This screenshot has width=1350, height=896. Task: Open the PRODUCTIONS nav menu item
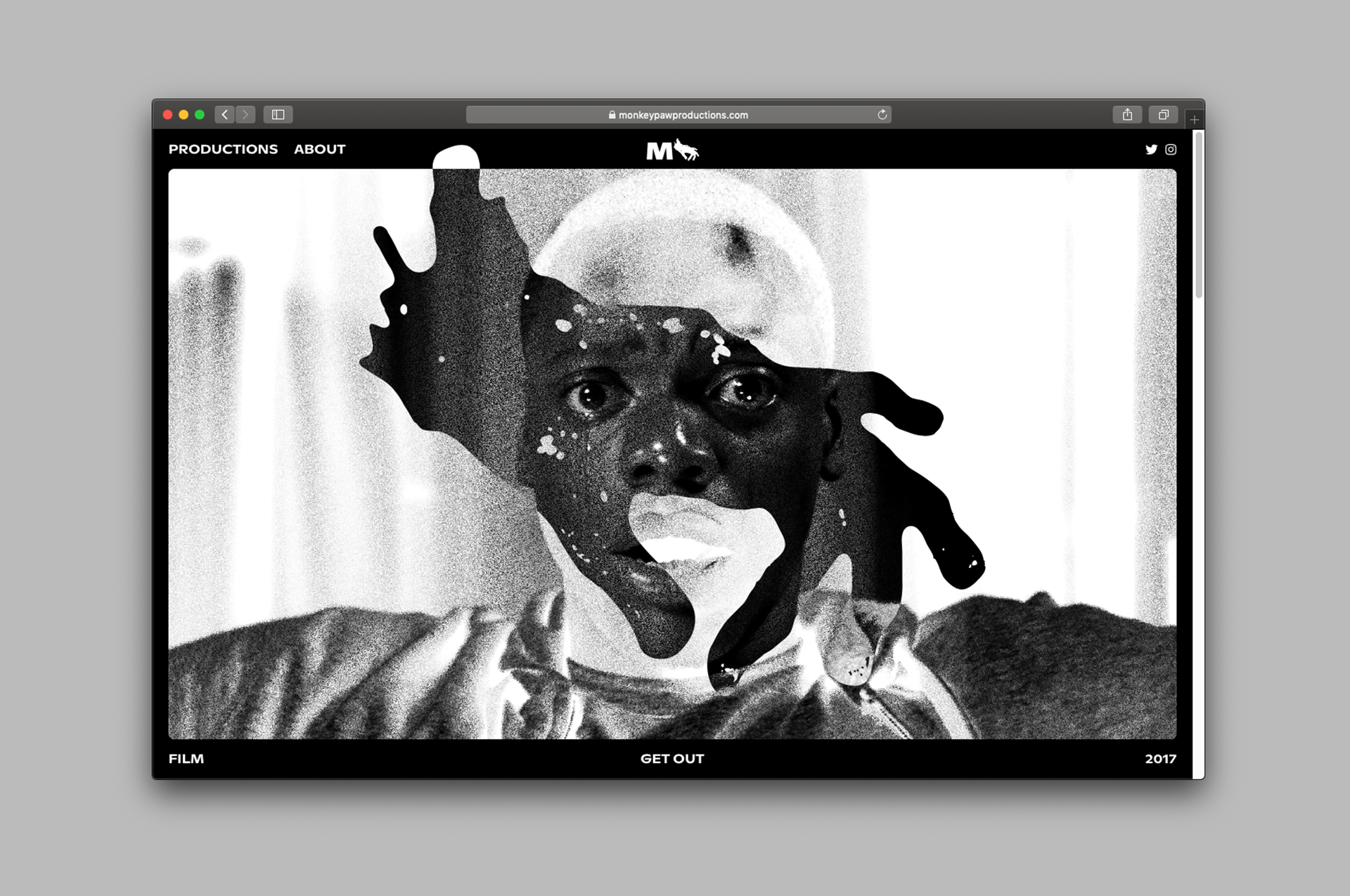[223, 149]
